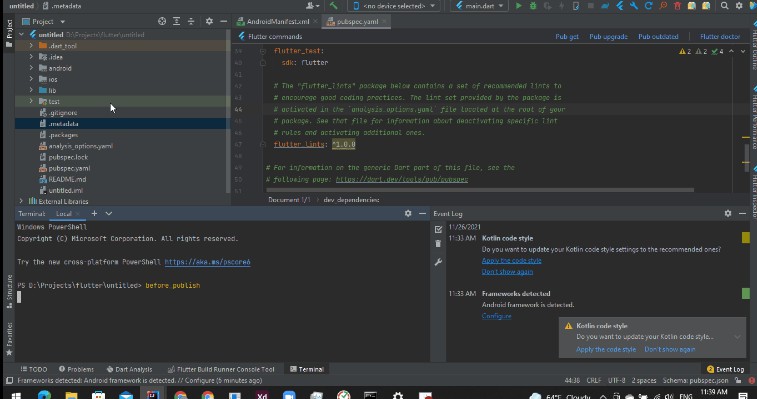The width and height of the screenshot is (757, 399).
Task: Click Expand All icon in Project panel header
Action: click(176, 21)
